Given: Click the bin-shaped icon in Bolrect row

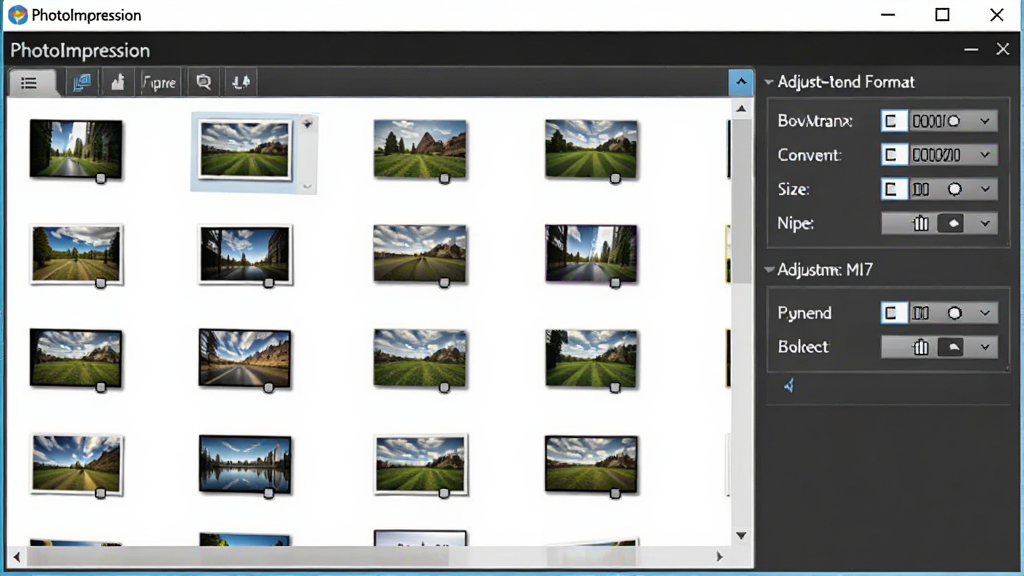Looking at the screenshot, I should pyautogui.click(x=921, y=347).
